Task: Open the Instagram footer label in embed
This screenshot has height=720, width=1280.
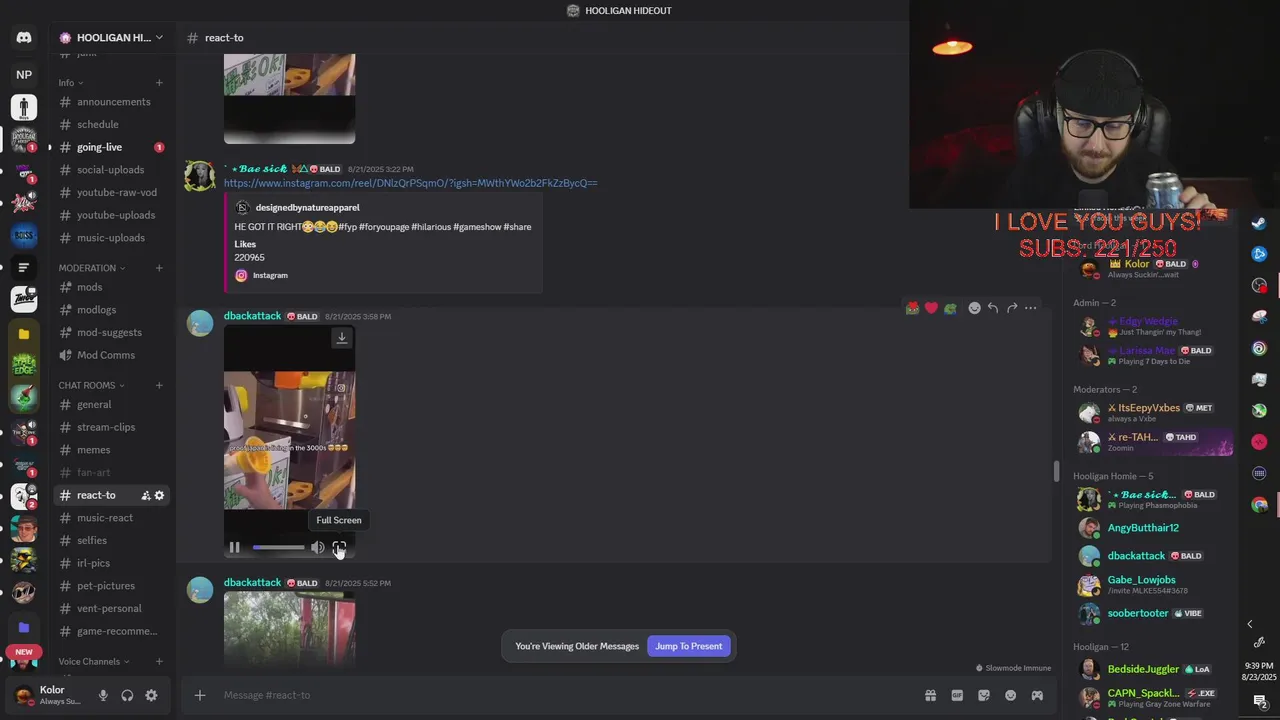Action: (270, 275)
